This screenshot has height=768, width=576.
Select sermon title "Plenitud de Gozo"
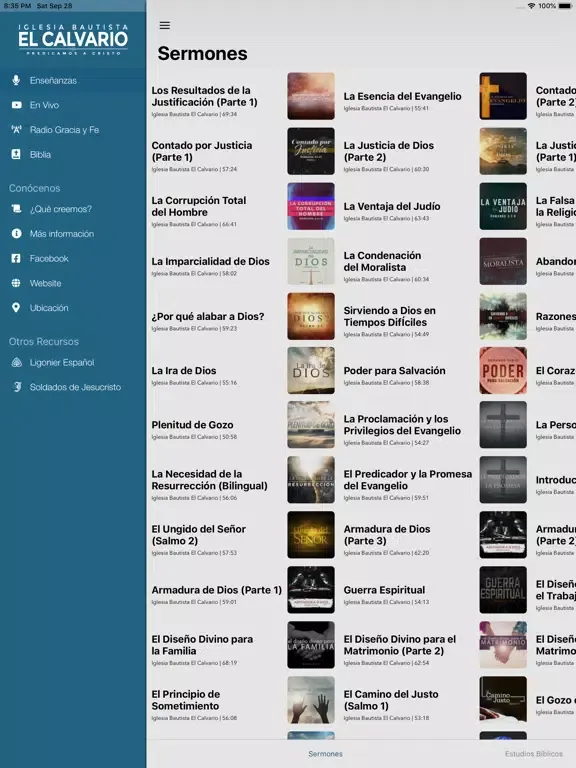pos(192,425)
